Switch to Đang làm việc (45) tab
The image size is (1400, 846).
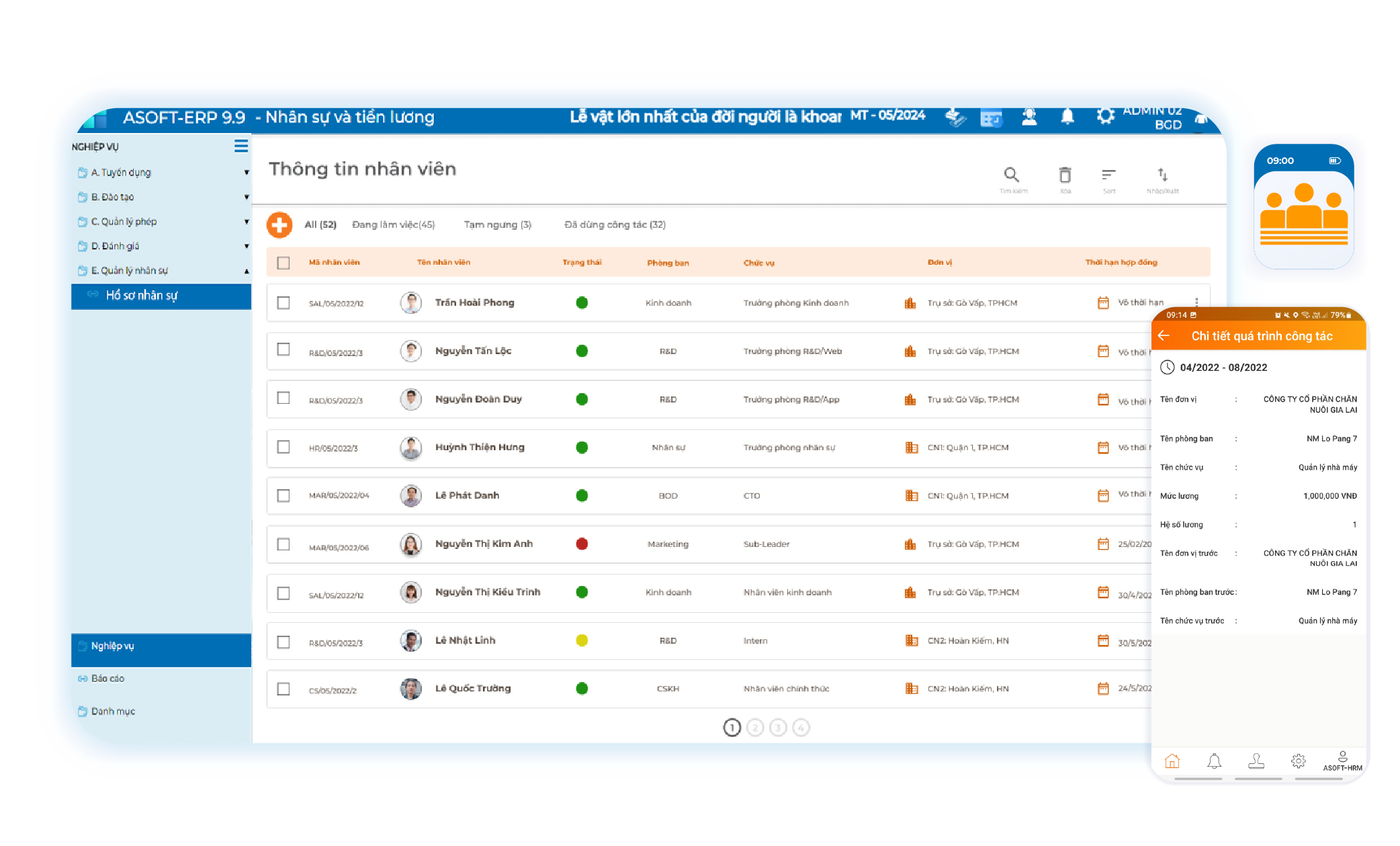tap(393, 224)
